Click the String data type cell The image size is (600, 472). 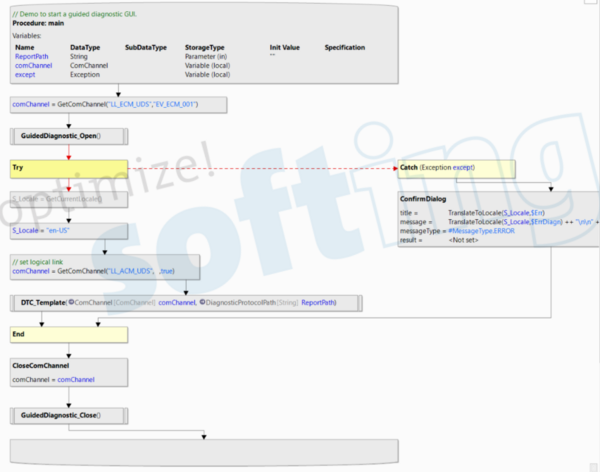click(79, 56)
